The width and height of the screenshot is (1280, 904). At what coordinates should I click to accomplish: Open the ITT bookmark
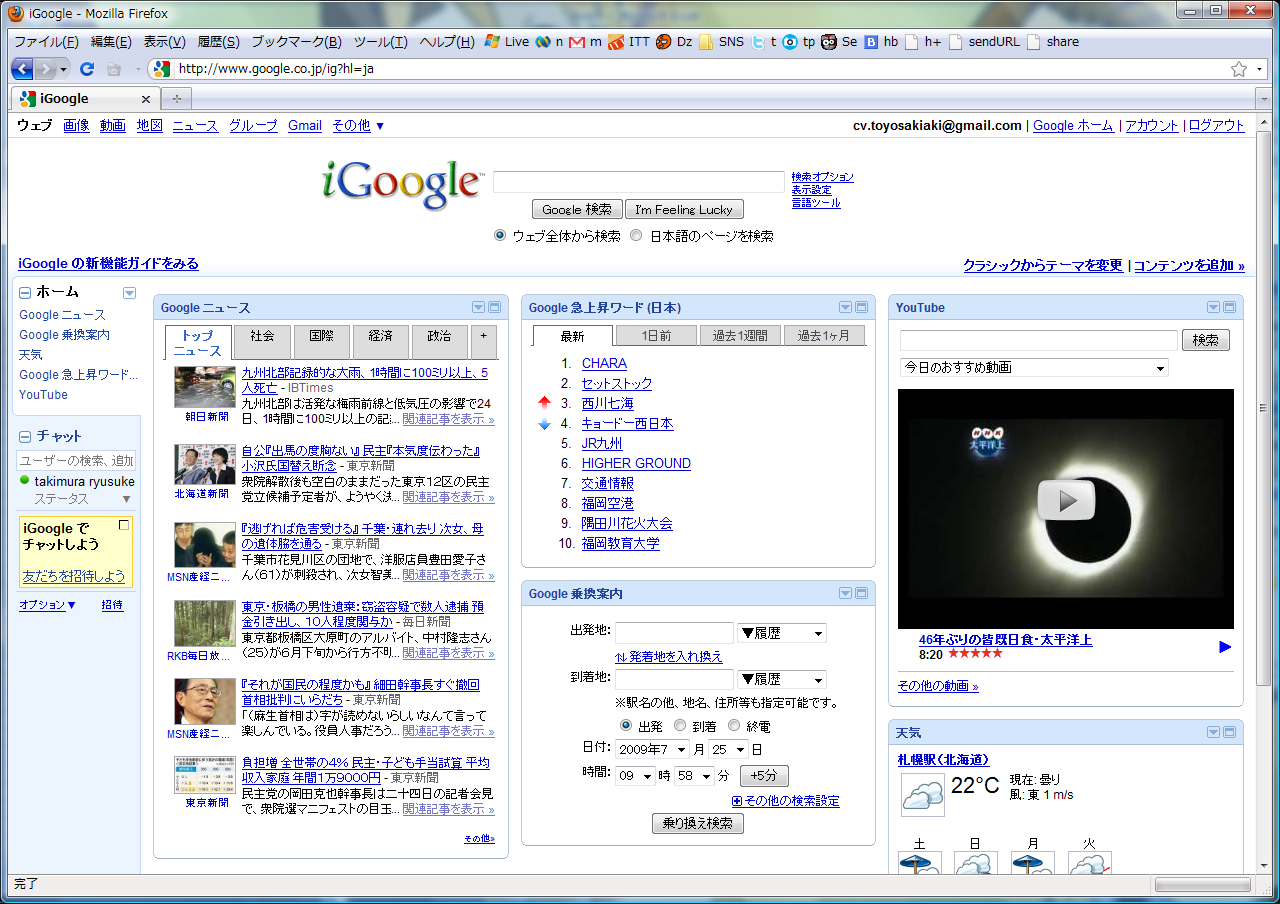[629, 42]
